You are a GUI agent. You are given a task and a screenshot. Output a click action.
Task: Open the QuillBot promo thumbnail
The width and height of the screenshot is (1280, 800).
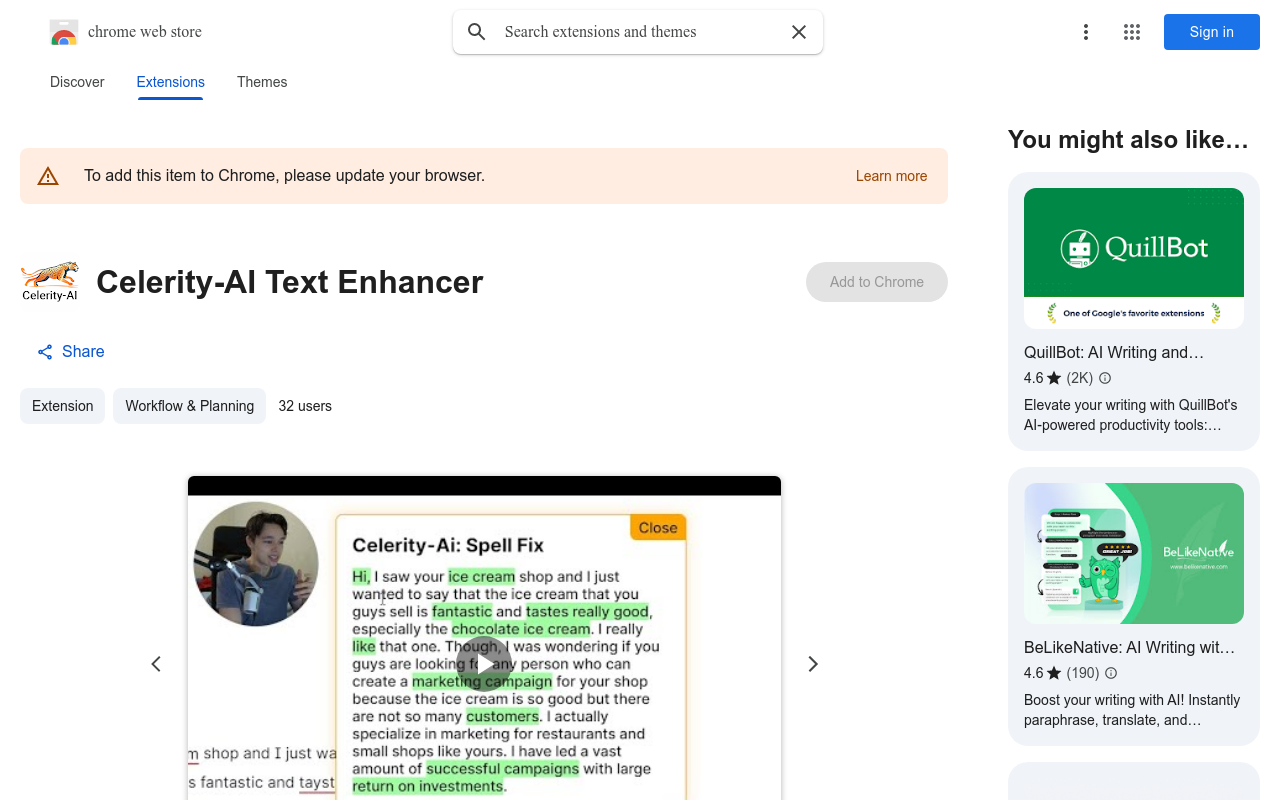tap(1134, 258)
